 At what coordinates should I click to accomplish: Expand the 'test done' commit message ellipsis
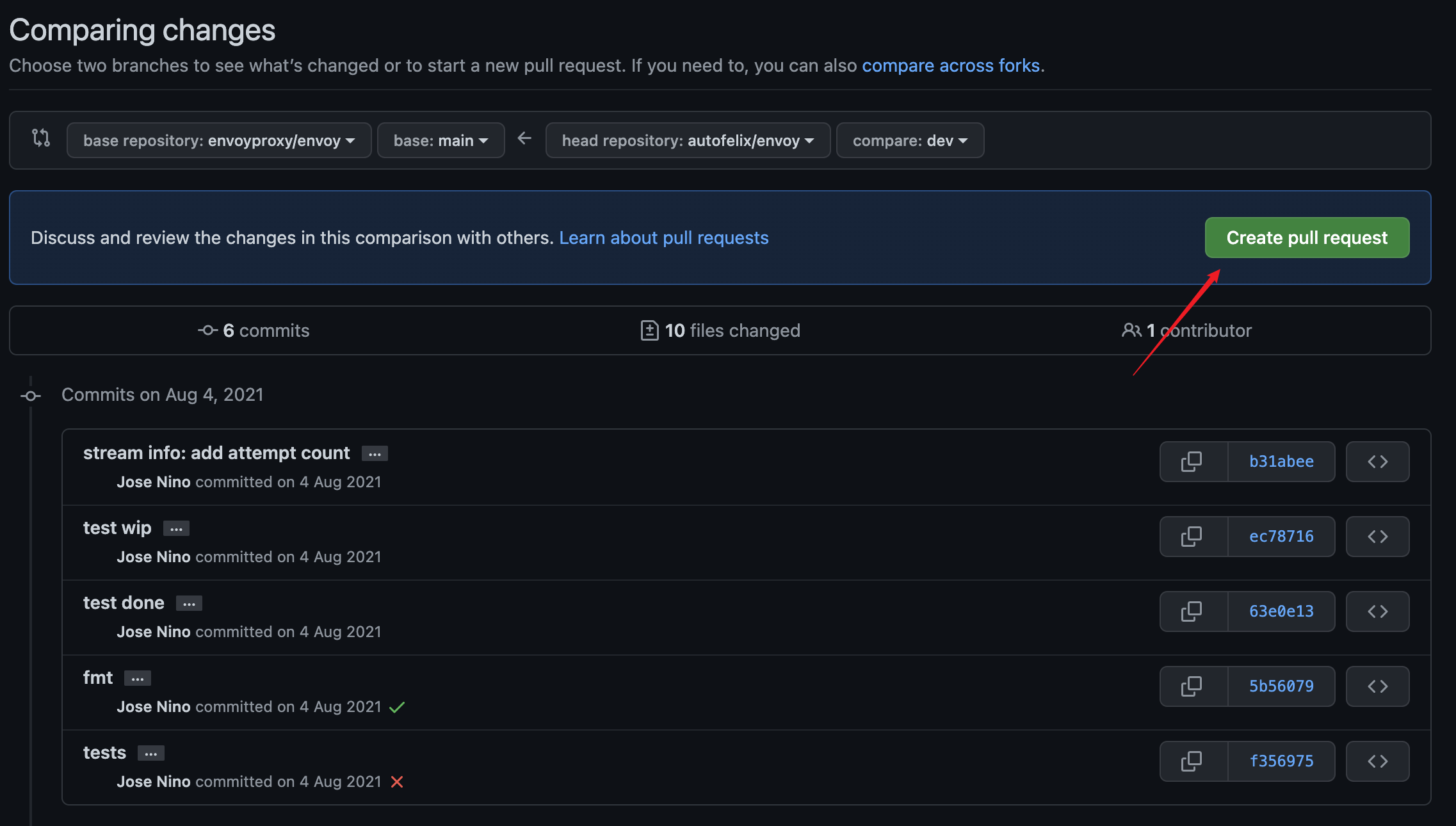pos(189,604)
